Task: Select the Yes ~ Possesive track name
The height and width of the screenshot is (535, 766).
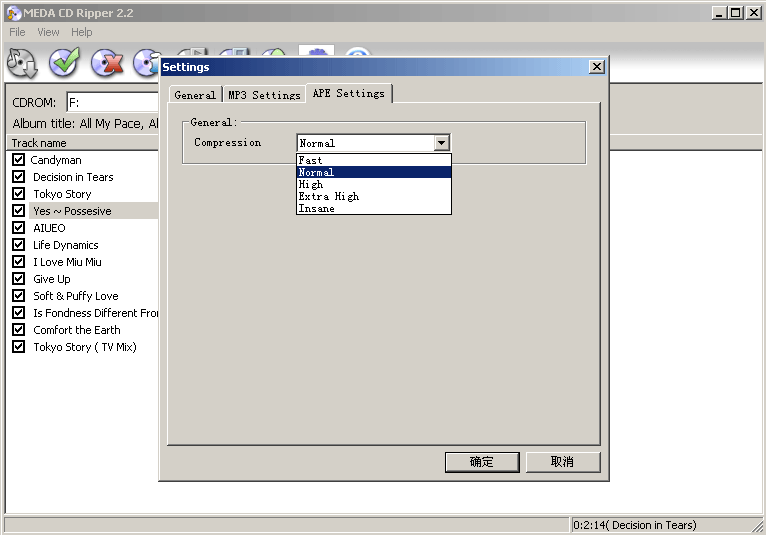Action: (72, 211)
